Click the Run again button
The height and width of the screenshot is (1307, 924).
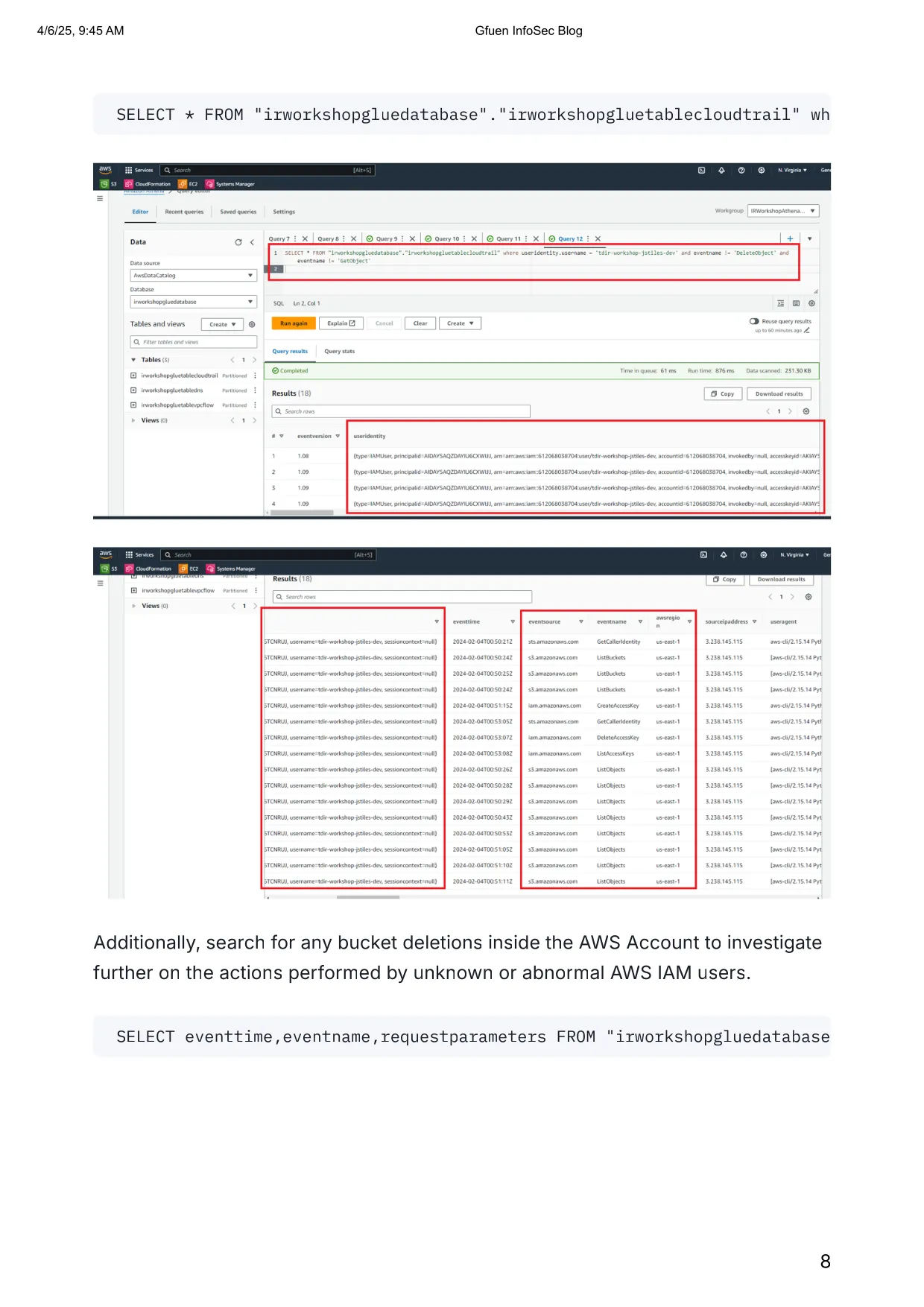[x=294, y=323]
